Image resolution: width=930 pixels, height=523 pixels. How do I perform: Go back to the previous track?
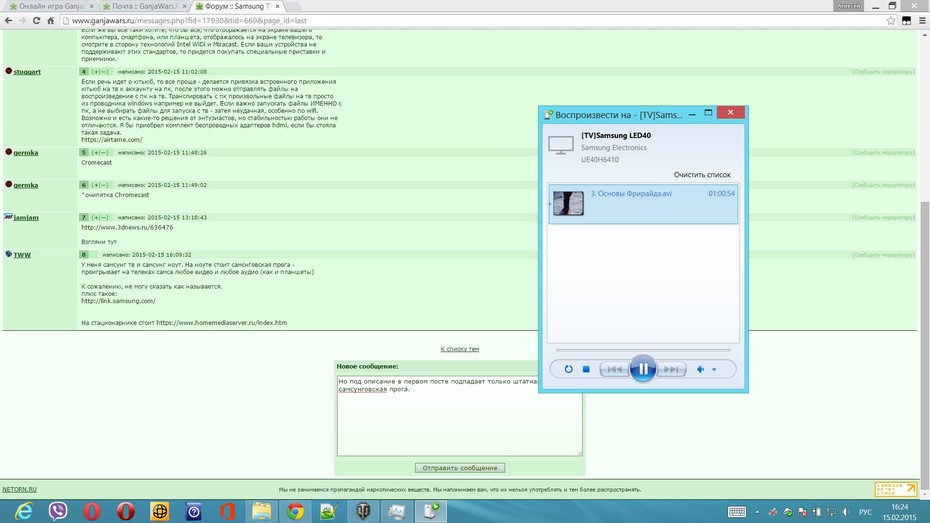[x=614, y=369]
